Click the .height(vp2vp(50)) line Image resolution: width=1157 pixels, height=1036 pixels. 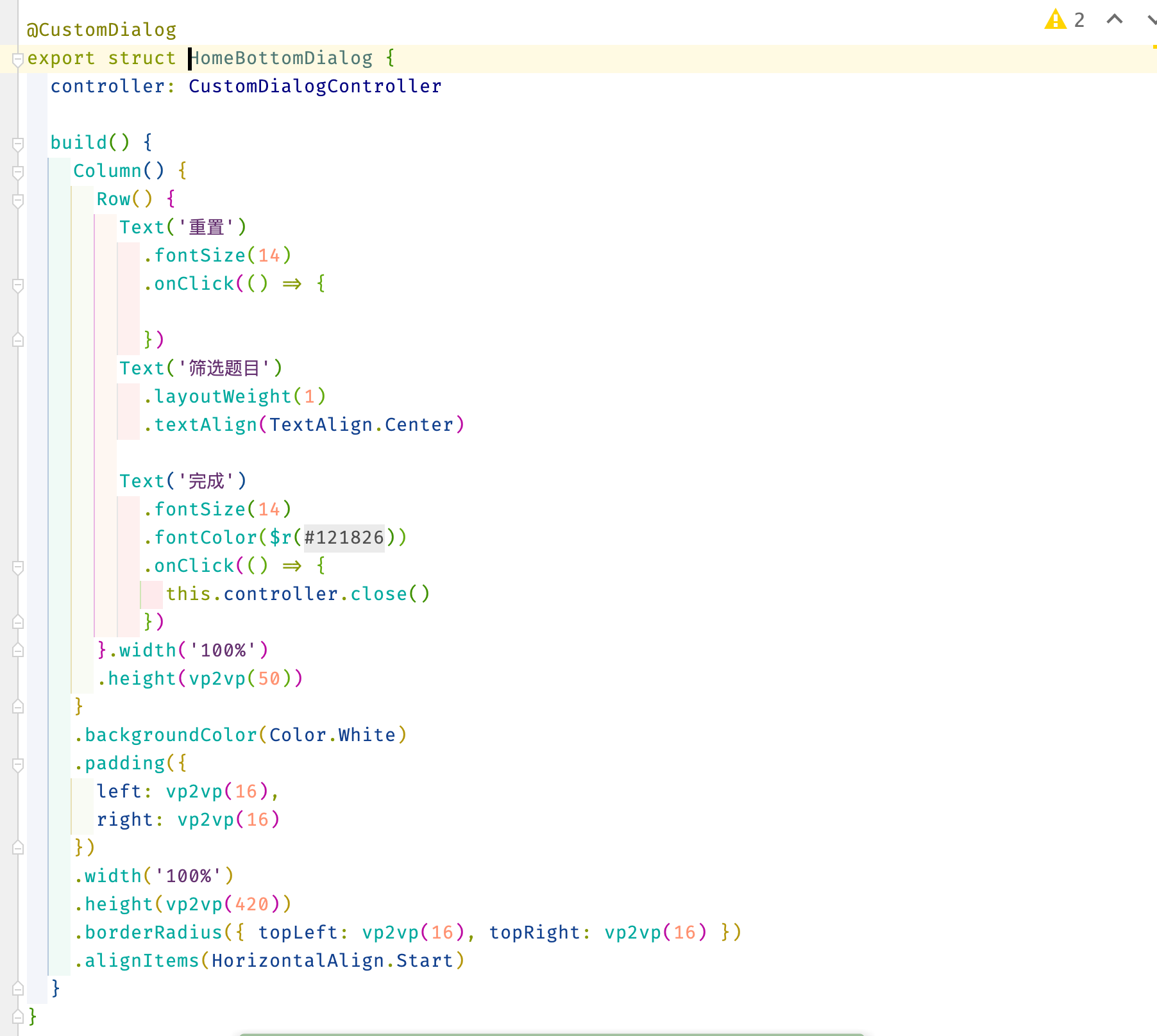point(200,679)
